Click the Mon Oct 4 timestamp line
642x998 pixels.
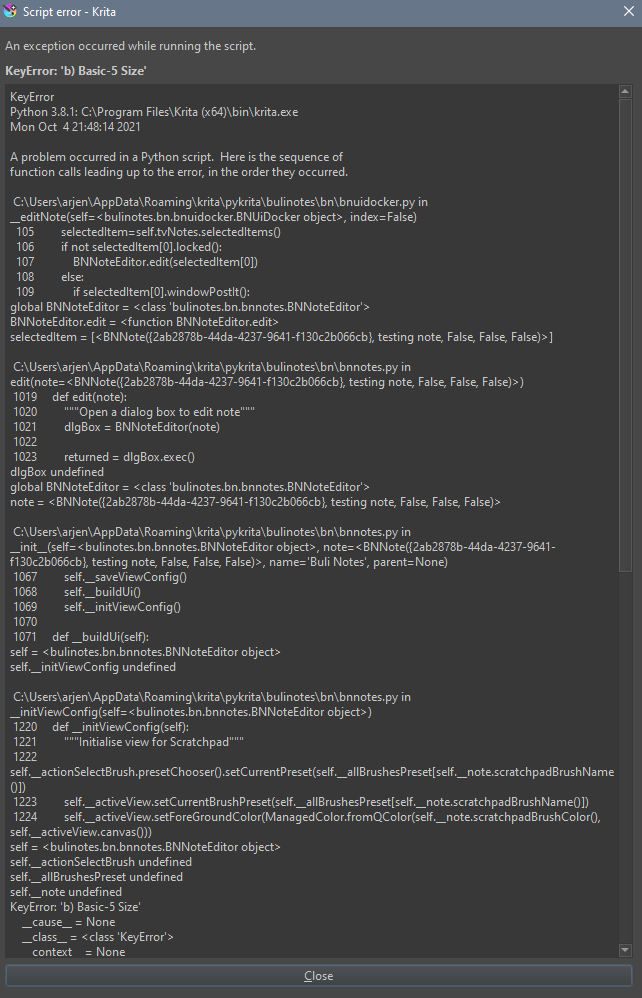pos(75,127)
